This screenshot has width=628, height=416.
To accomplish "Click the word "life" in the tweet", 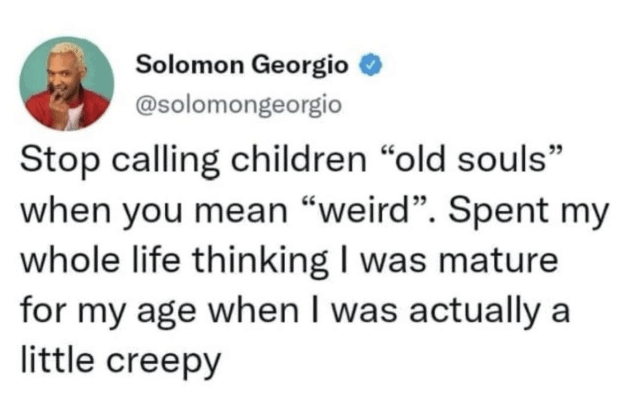I will pos(140,262).
